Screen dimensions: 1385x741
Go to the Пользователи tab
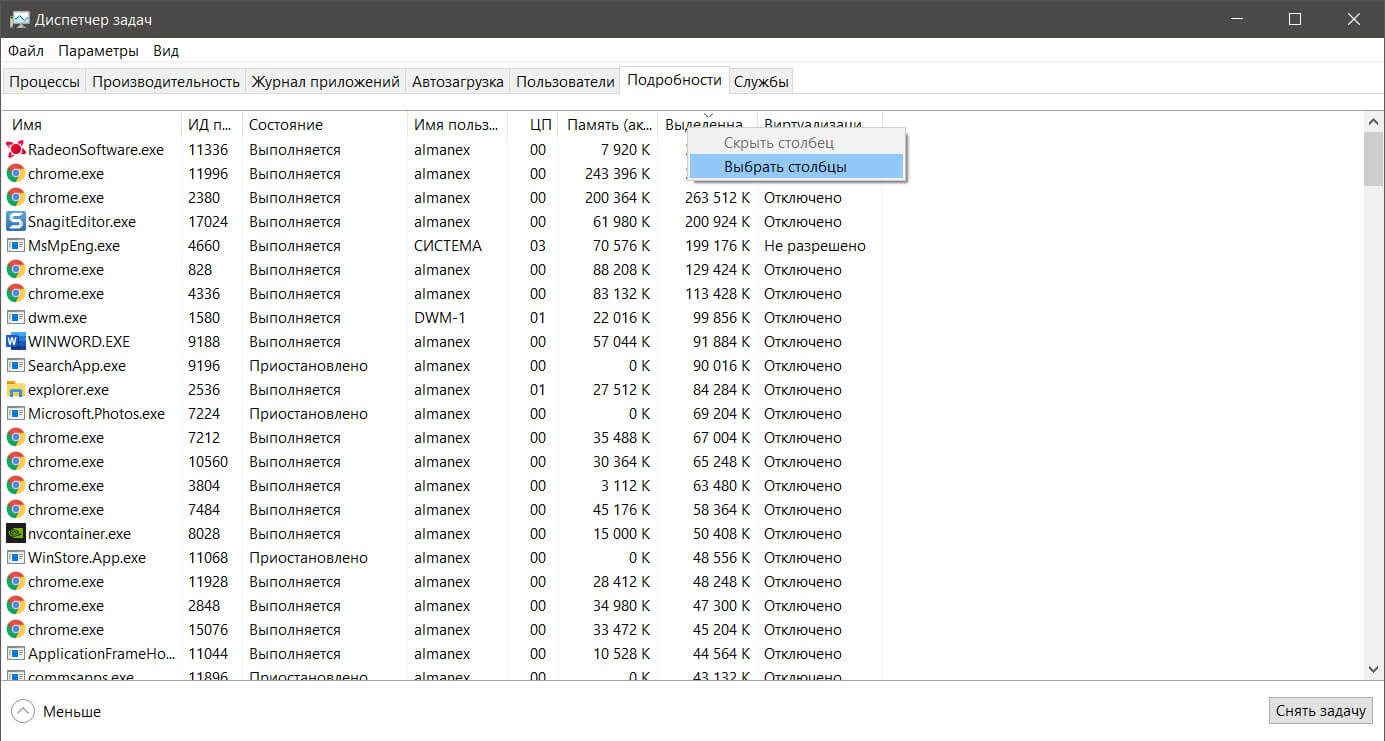pos(565,82)
